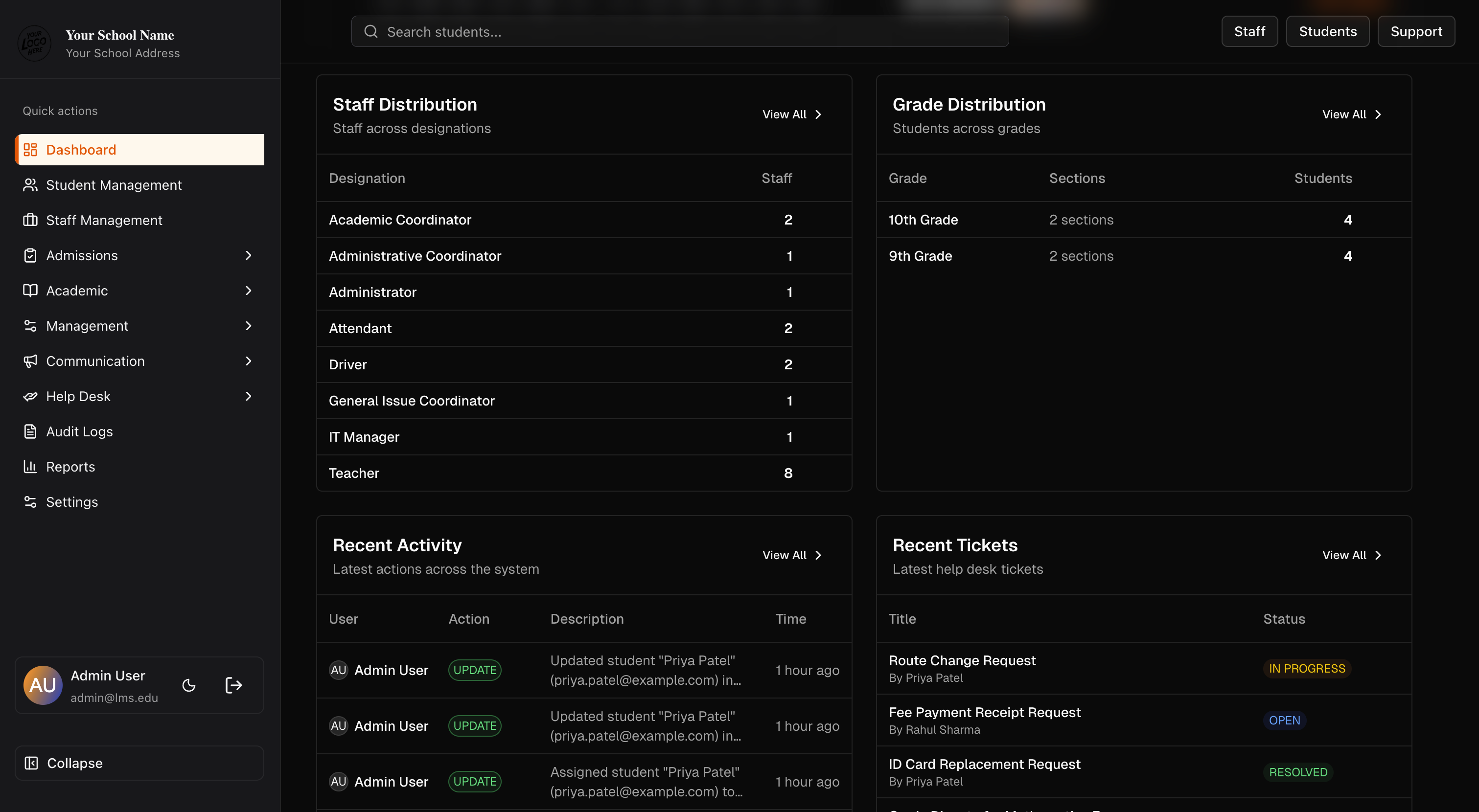Open the Route Change Request ticket
The image size is (1479, 812).
pos(962,660)
